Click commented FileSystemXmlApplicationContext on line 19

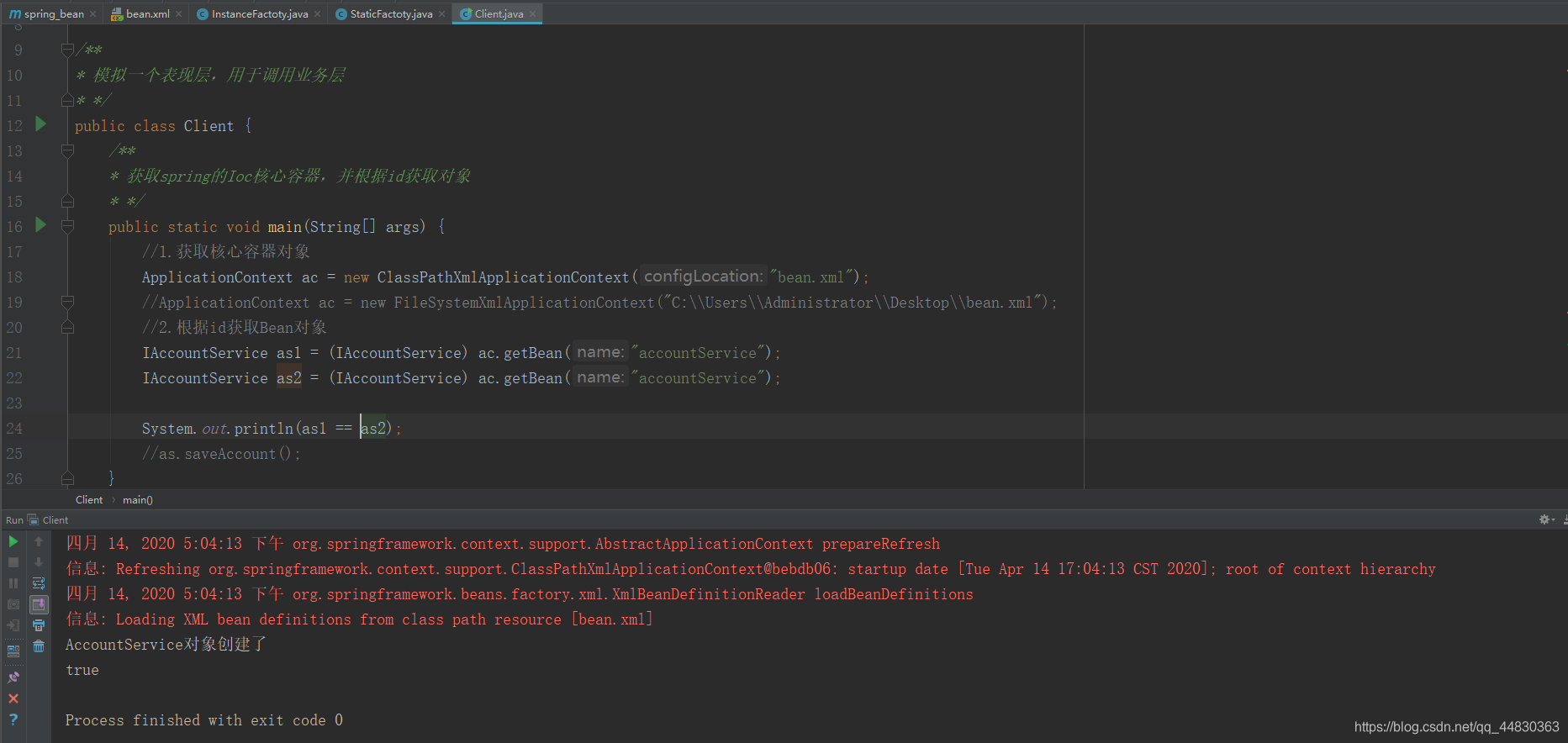coord(524,303)
